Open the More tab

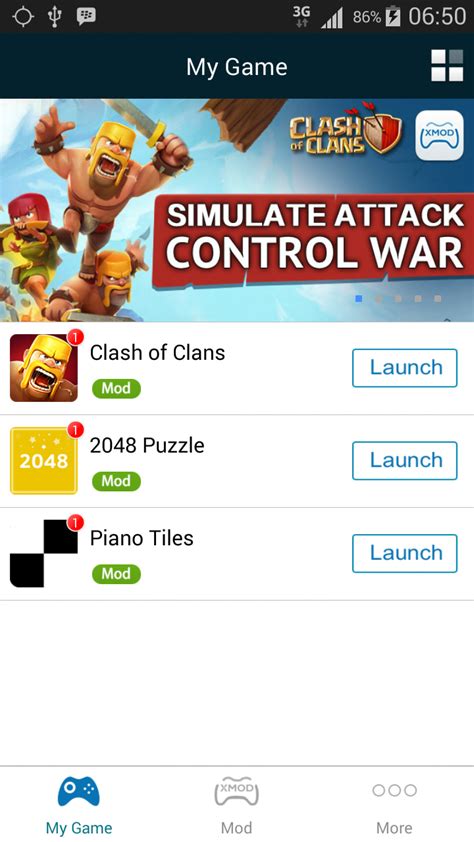395,804
